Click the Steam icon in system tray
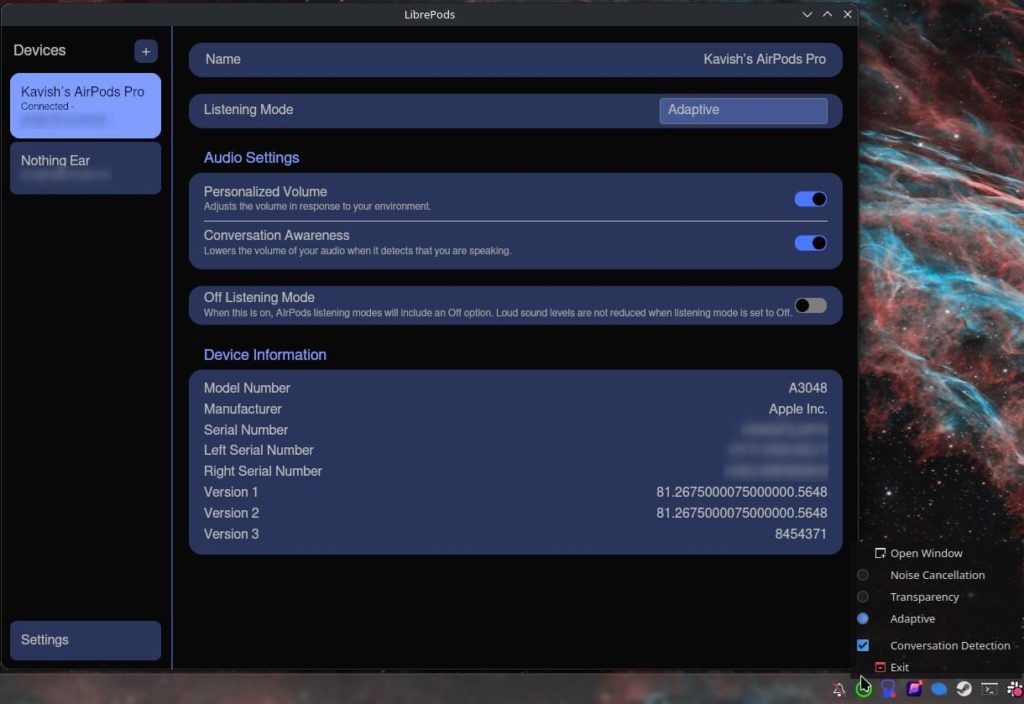This screenshot has height=704, width=1024. (964, 688)
